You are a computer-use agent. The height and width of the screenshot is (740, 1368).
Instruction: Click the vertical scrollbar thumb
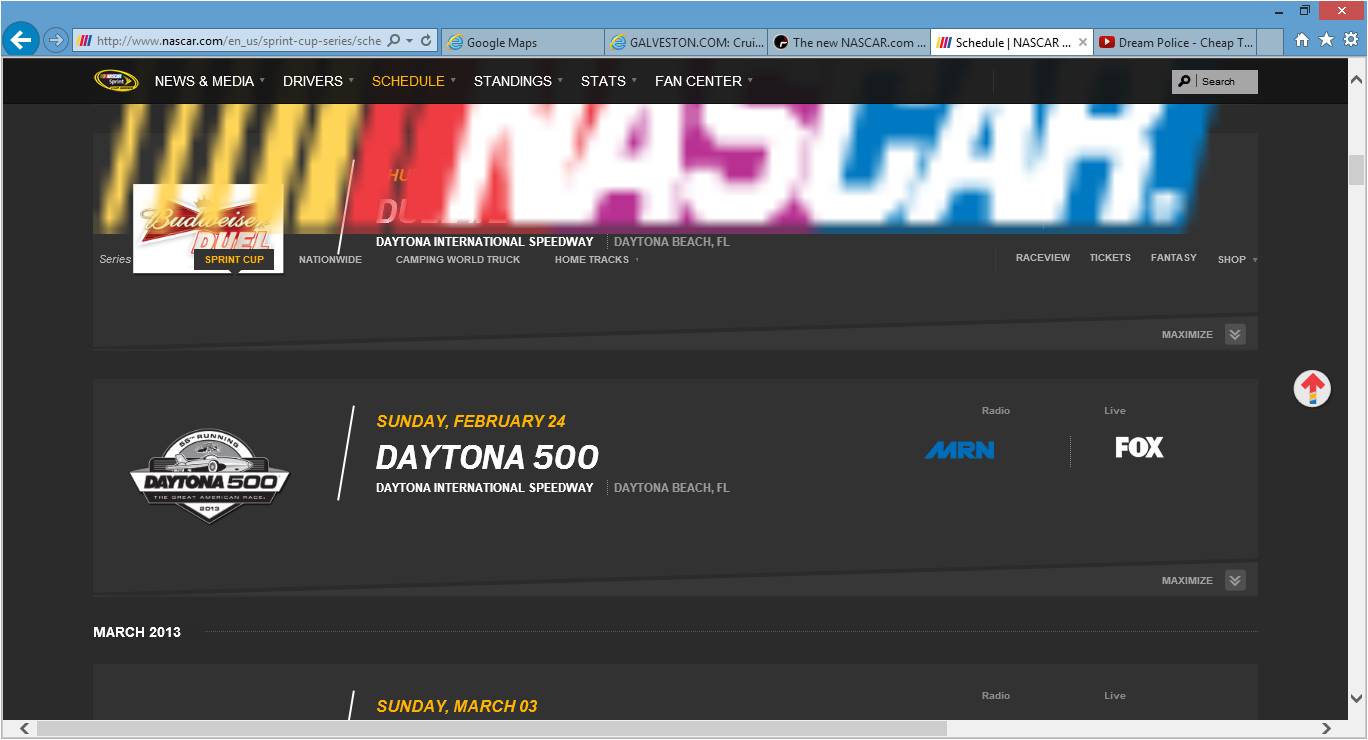[x=1356, y=170]
